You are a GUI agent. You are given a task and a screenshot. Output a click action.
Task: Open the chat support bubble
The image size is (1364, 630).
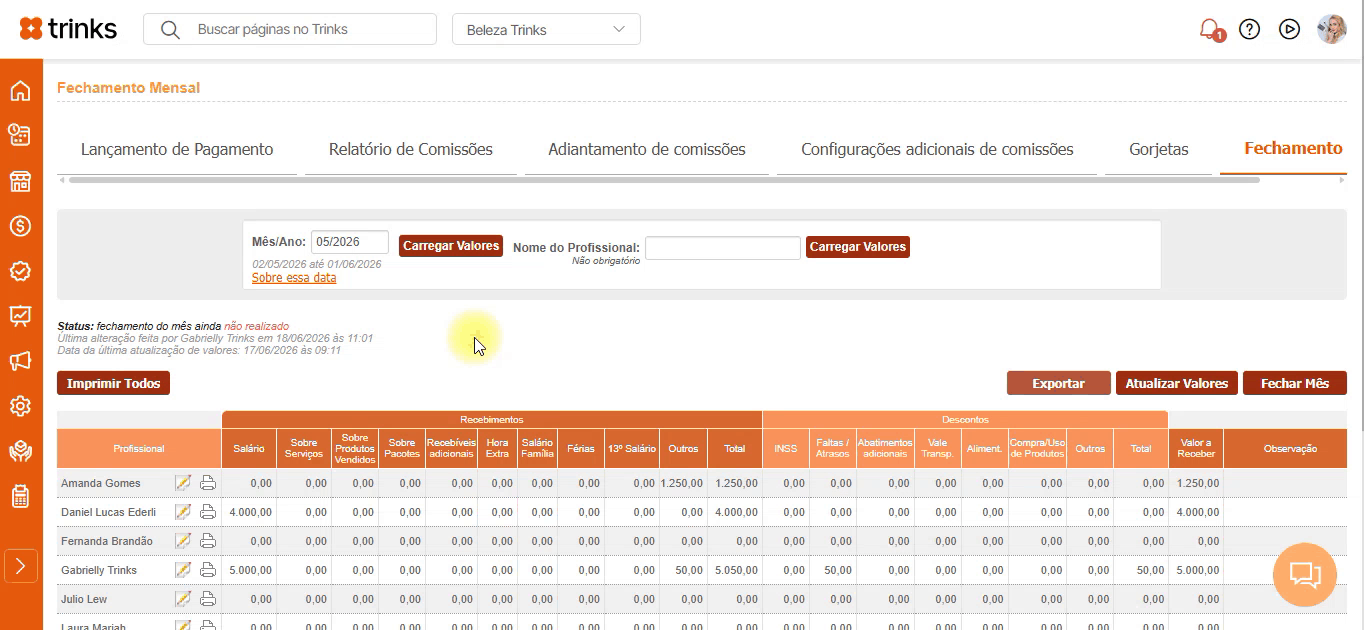[x=1305, y=575]
